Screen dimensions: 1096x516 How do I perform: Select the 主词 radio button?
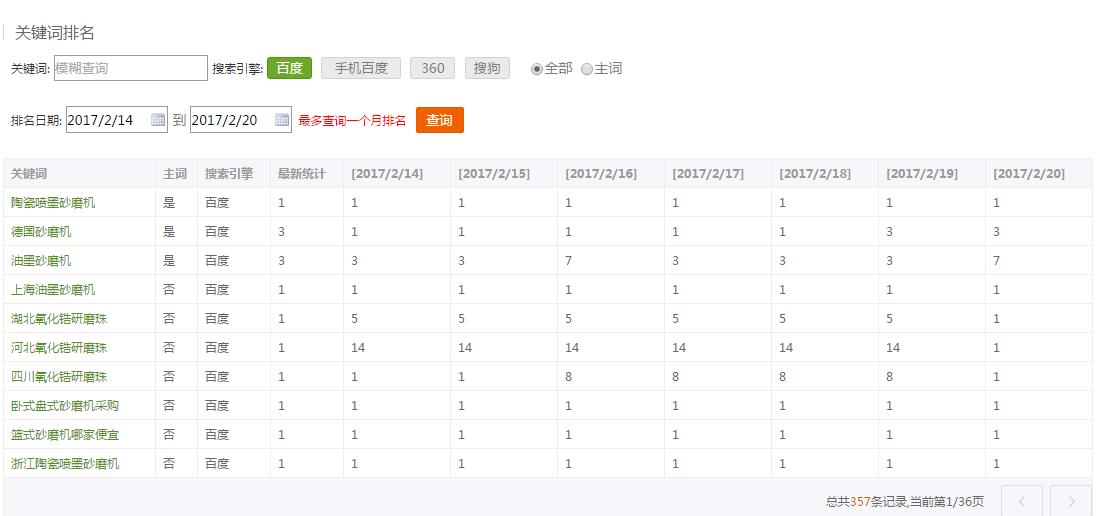tap(587, 69)
